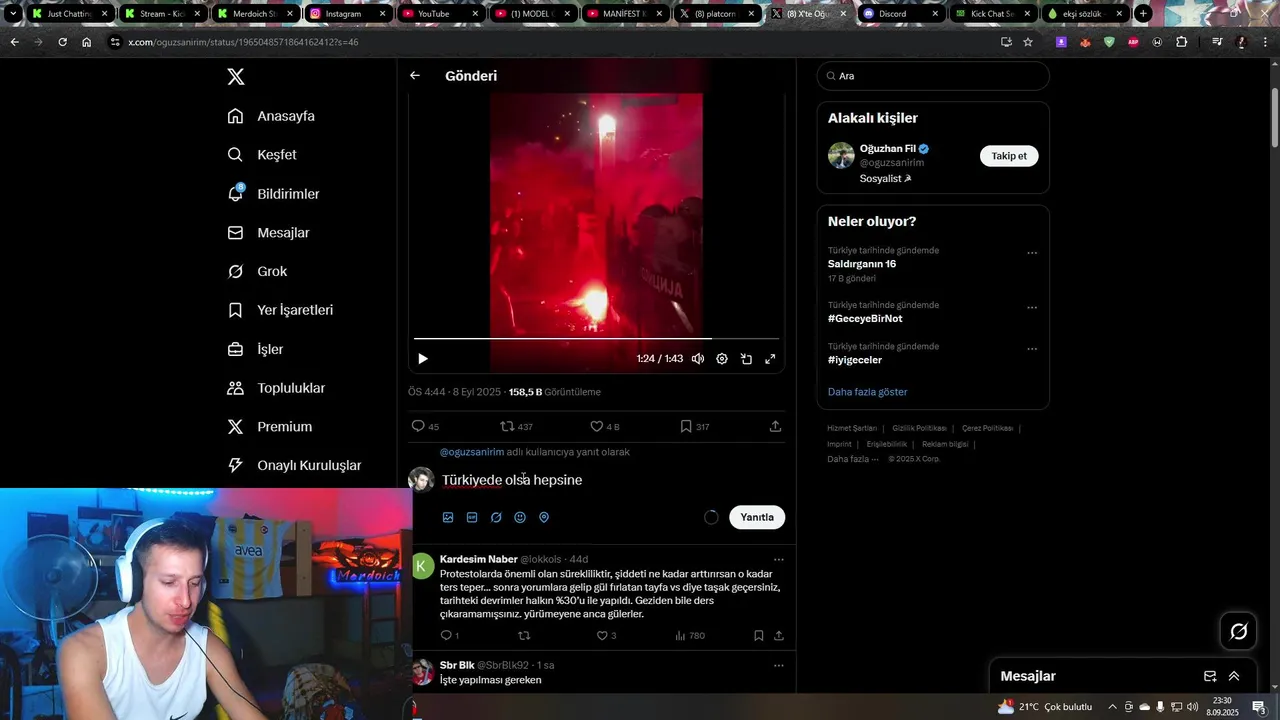Open Sbr Blk profile name

[457, 665]
